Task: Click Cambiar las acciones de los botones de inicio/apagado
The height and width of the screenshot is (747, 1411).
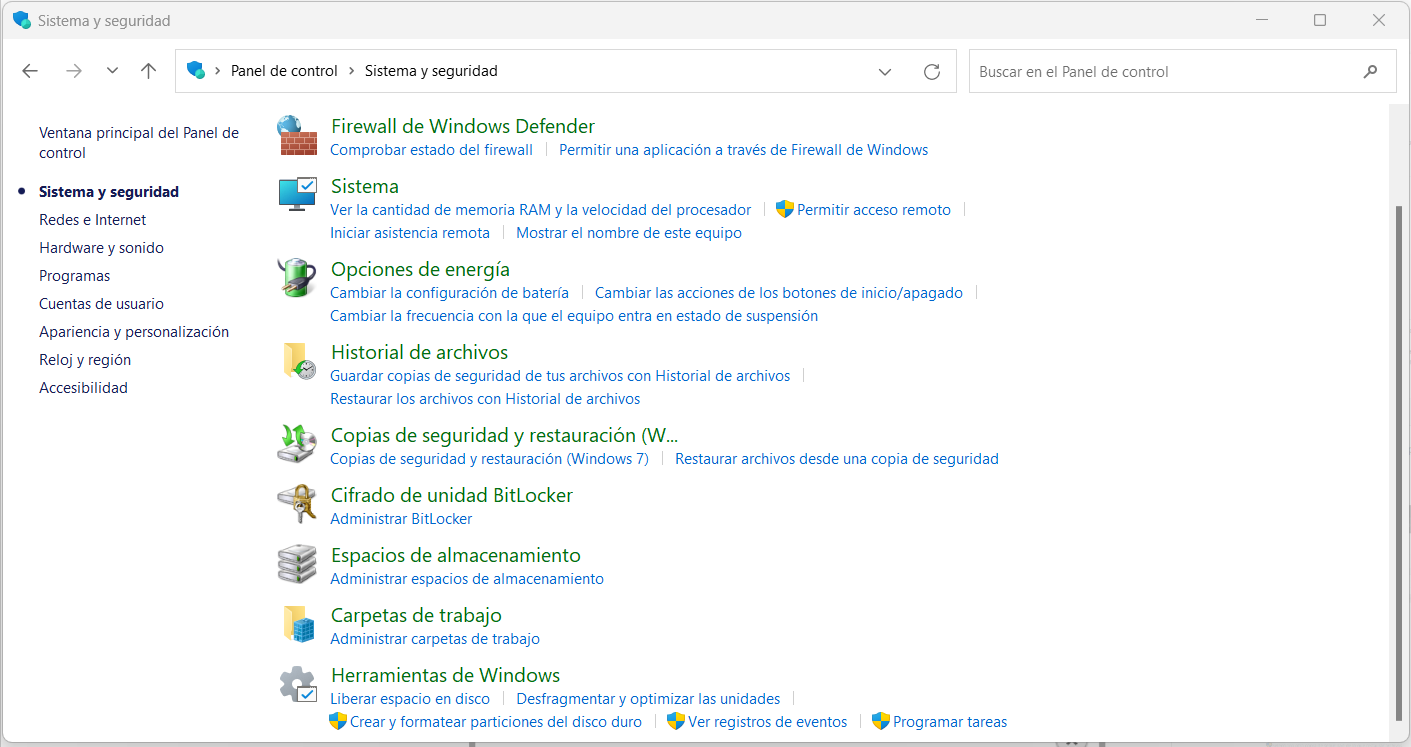Action: [x=779, y=292]
